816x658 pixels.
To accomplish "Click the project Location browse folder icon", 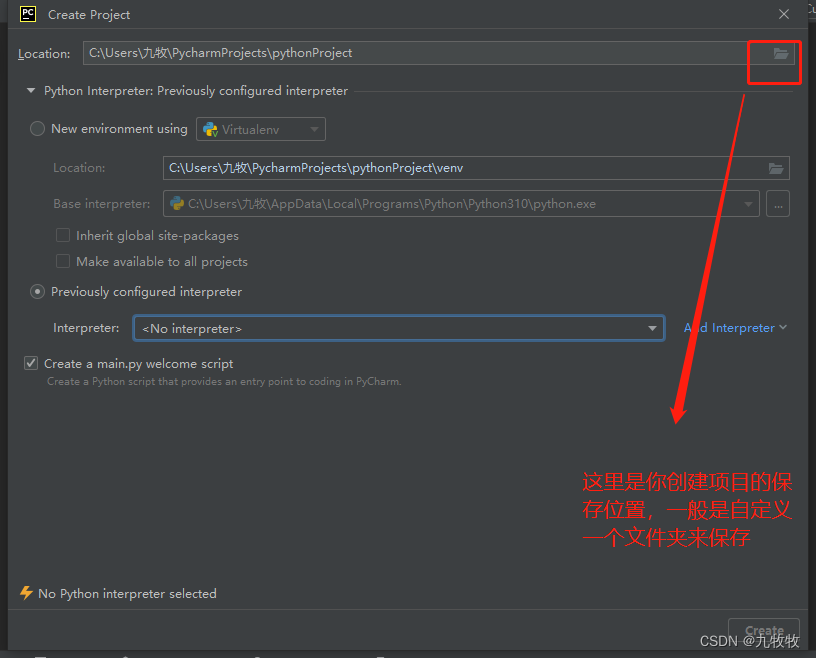I will pos(781,53).
